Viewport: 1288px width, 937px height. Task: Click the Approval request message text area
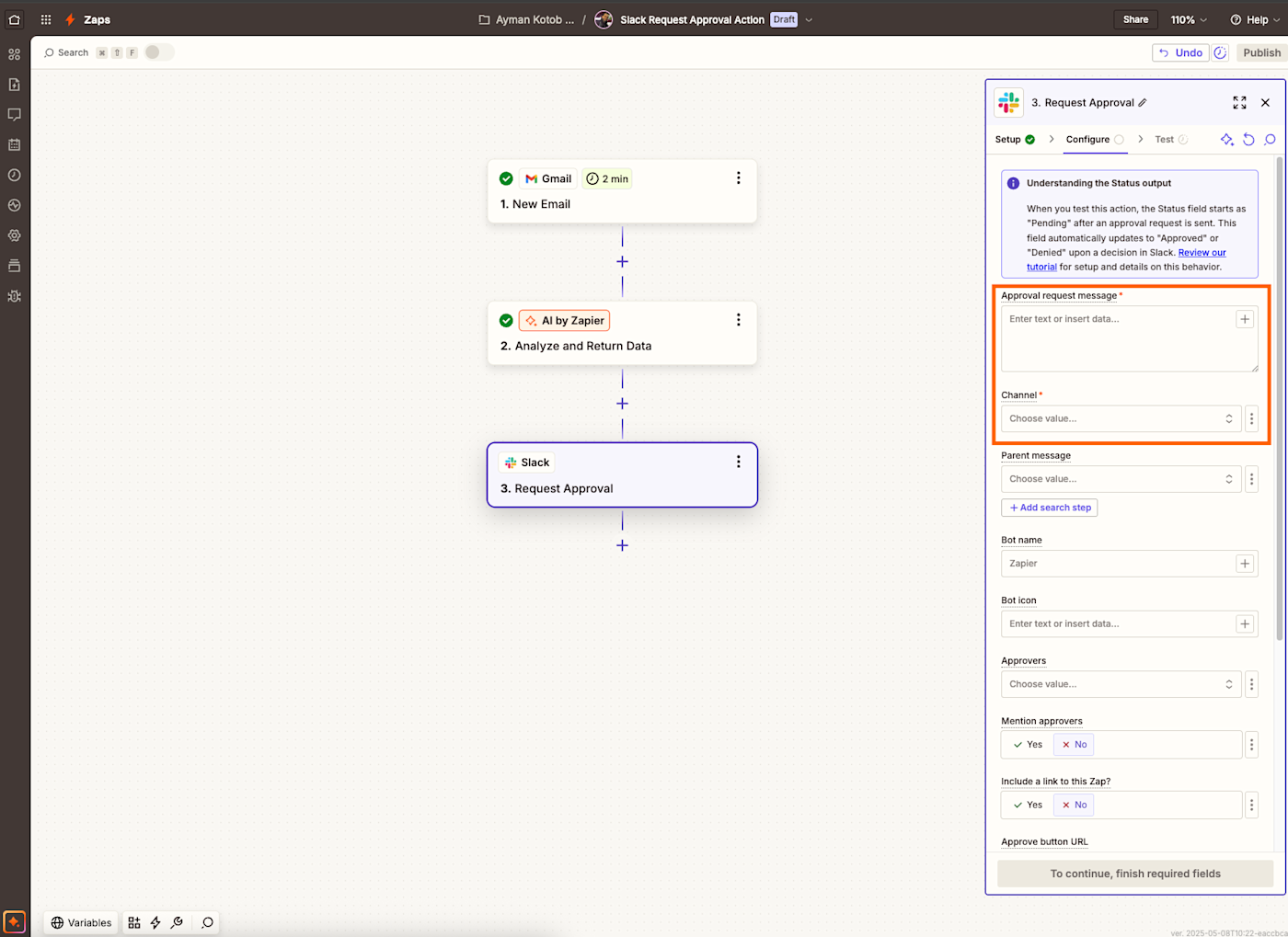click(1130, 339)
